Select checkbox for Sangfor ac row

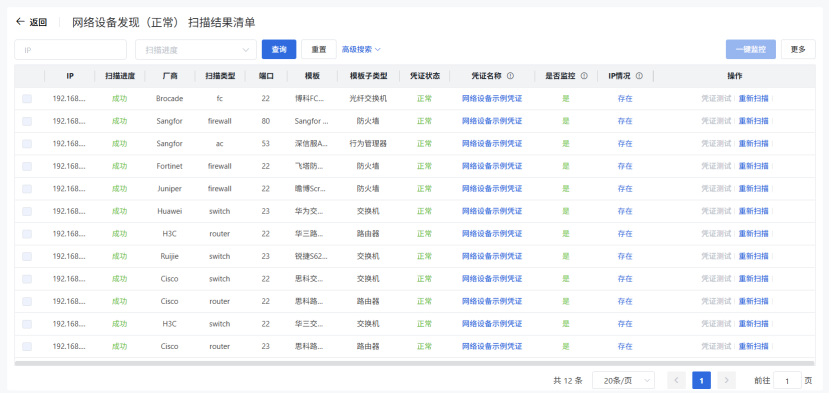click(27, 143)
